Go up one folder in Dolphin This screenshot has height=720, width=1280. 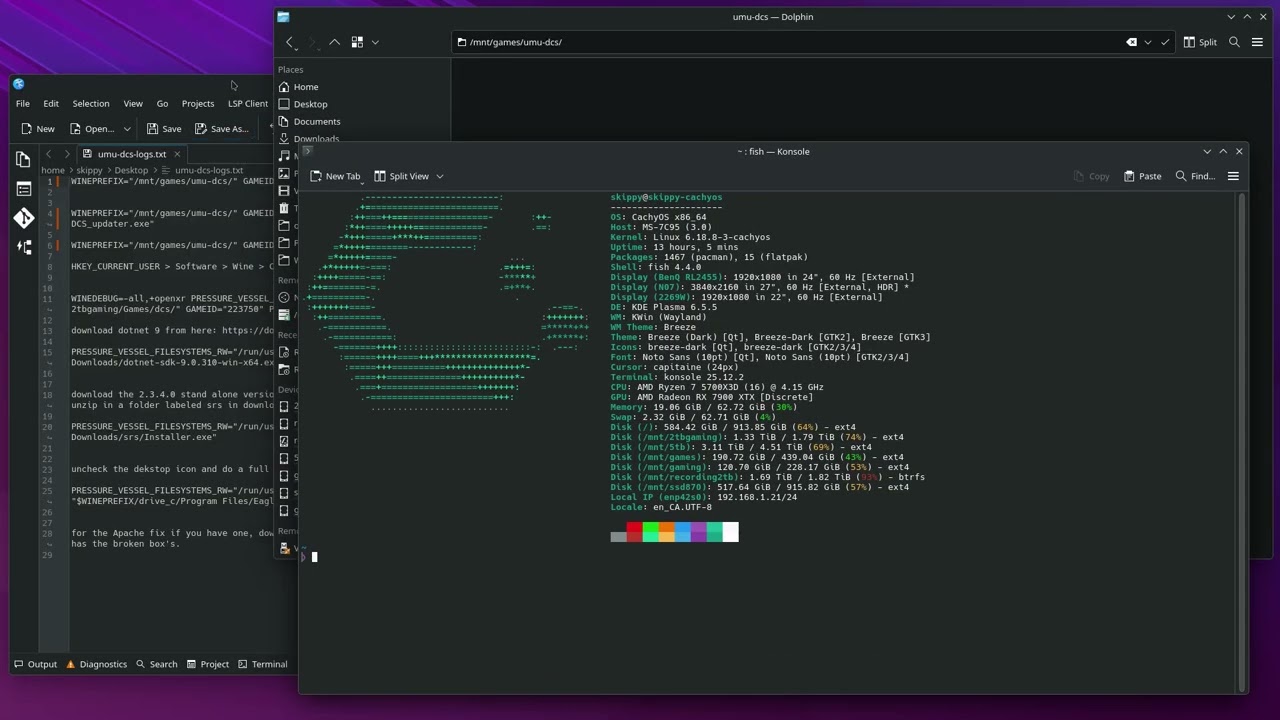[x=334, y=42]
